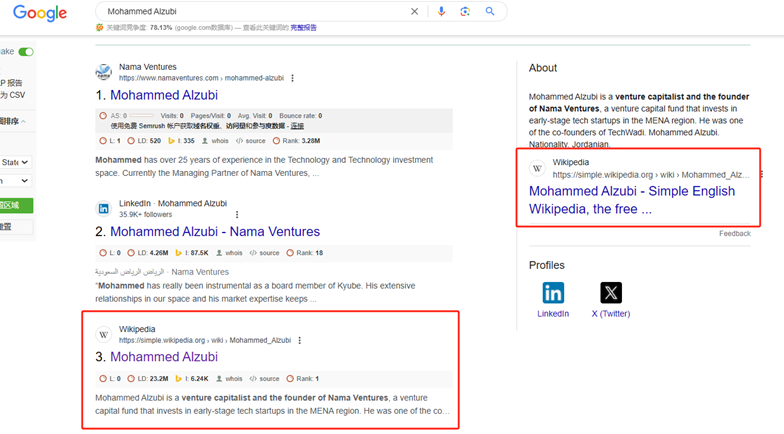Click the Google logo

click(40, 13)
